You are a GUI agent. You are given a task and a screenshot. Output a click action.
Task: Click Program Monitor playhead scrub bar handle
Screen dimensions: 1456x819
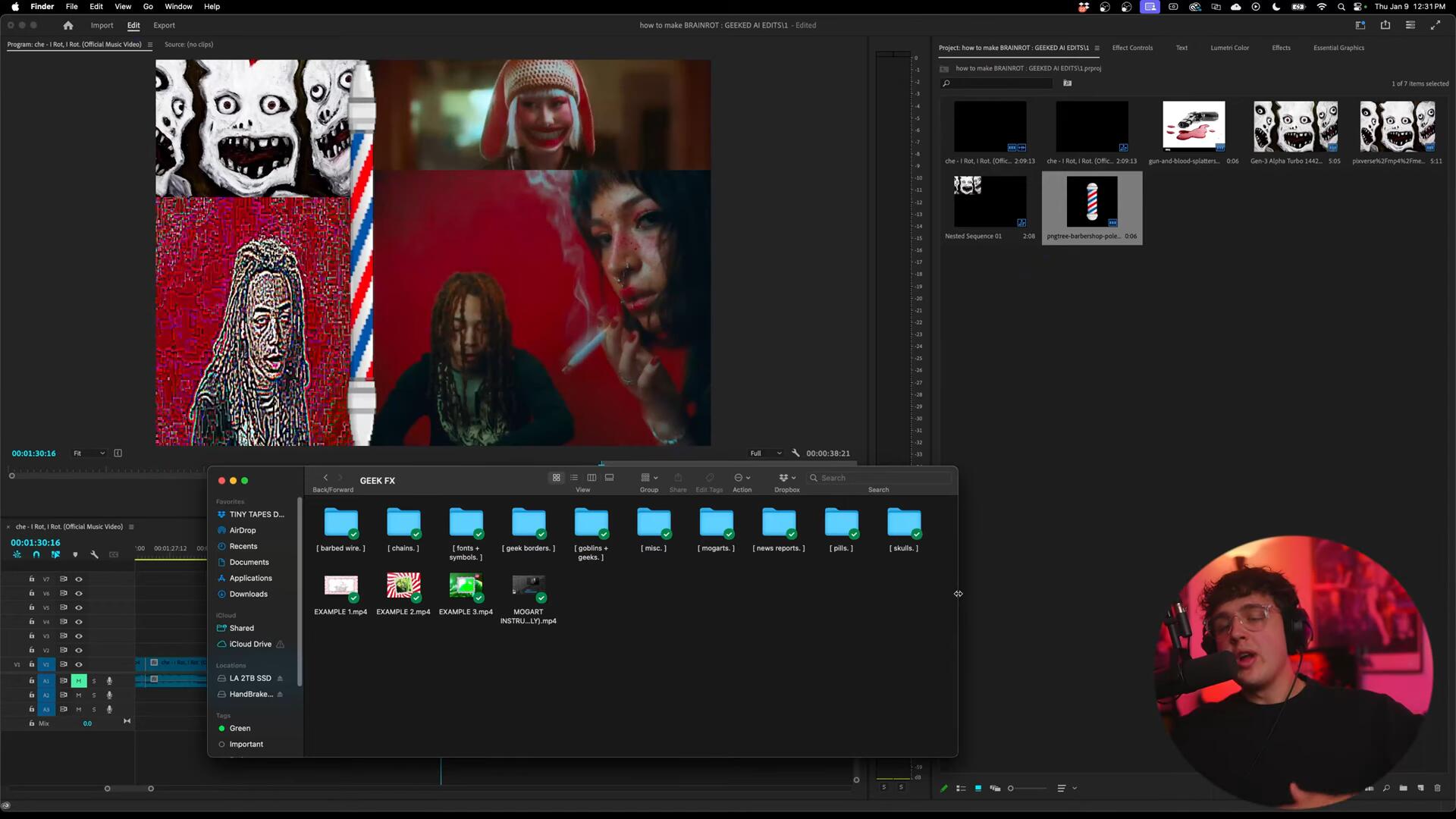[11, 475]
